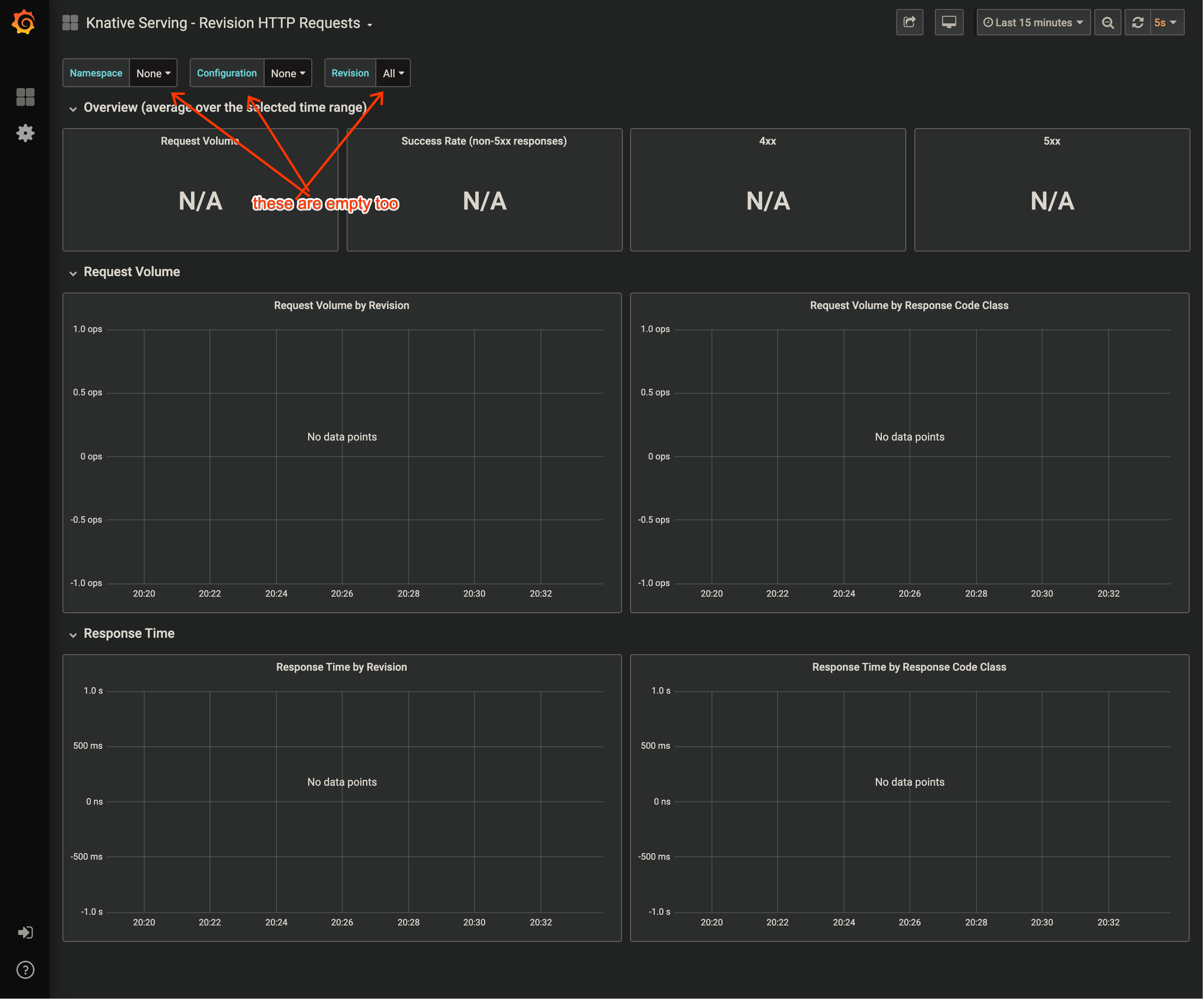Open the Configuration gear icon in the sidebar

point(25,133)
